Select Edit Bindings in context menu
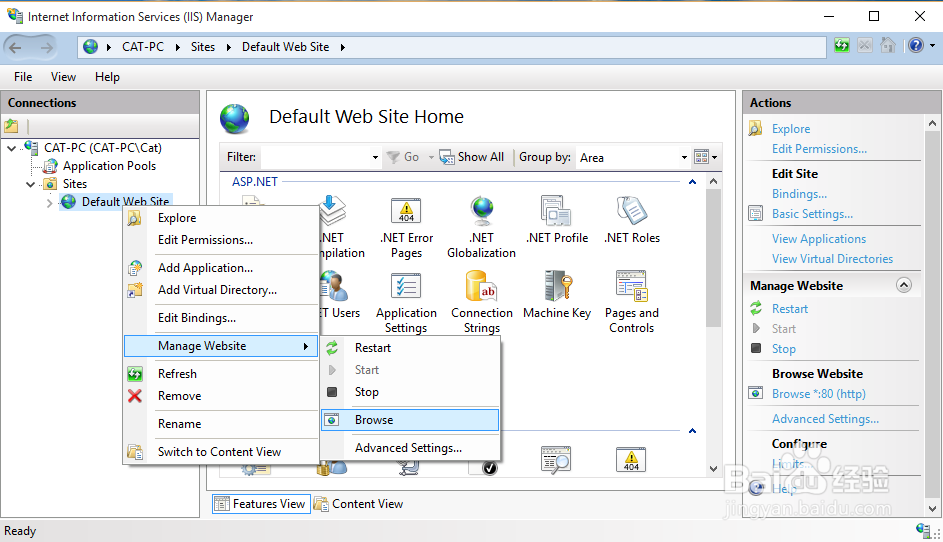This screenshot has width=943, height=542. (221, 318)
